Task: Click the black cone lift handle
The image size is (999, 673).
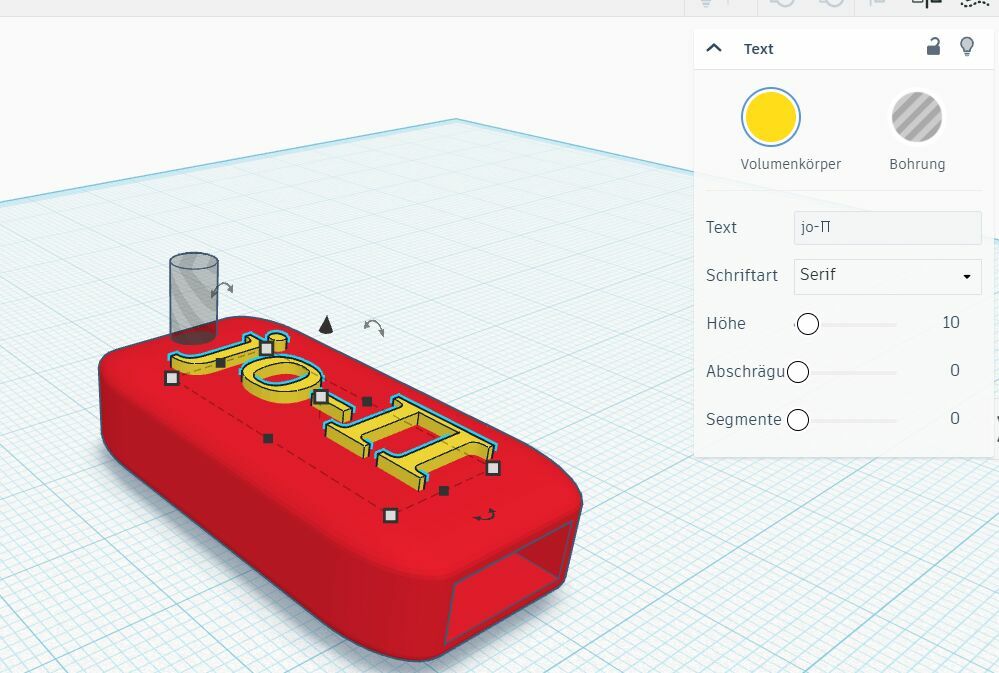Action: pos(325,323)
